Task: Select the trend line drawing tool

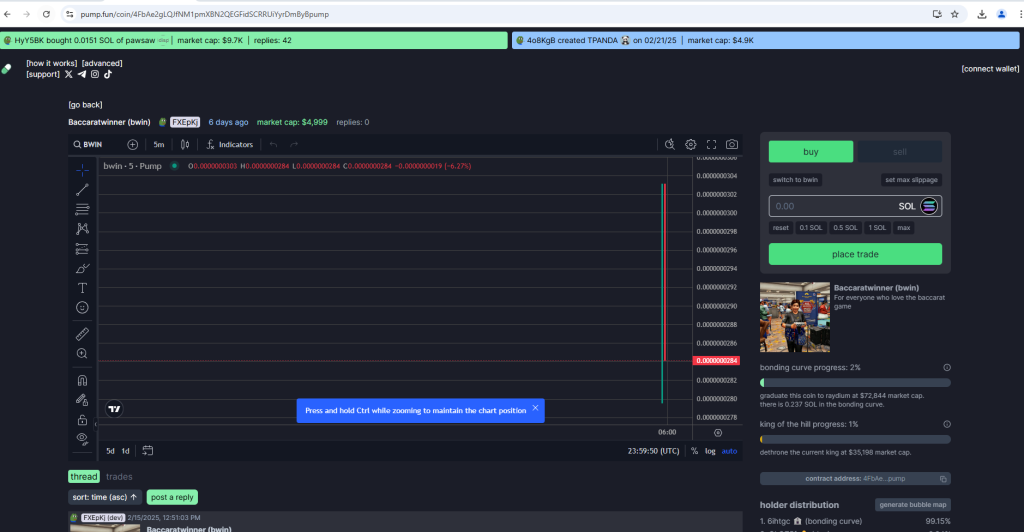Action: (82, 189)
